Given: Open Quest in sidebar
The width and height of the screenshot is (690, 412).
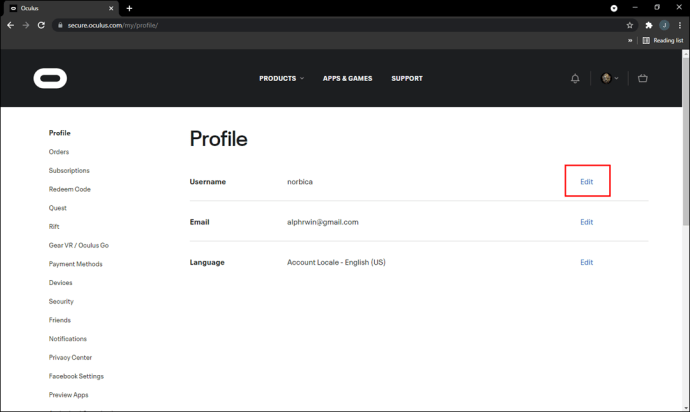Looking at the screenshot, I should (x=58, y=208).
